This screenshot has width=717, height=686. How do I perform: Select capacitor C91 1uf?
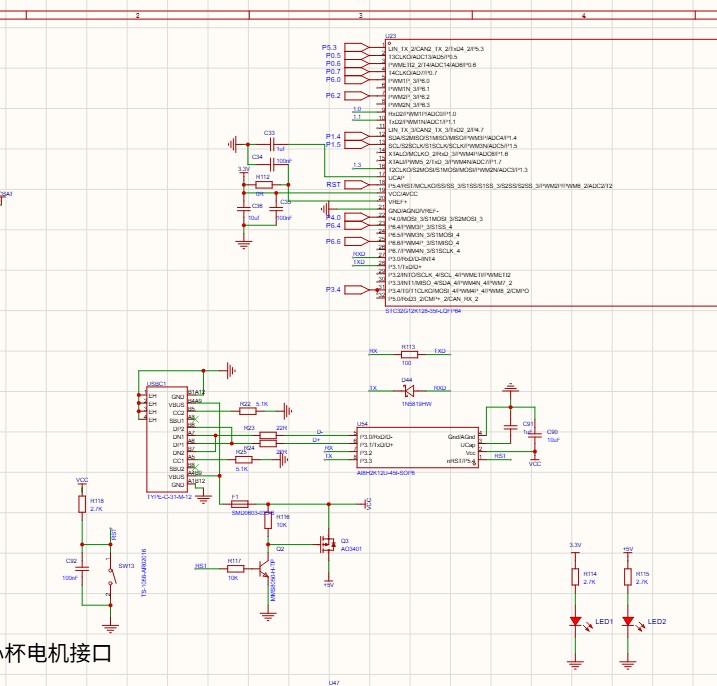511,427
